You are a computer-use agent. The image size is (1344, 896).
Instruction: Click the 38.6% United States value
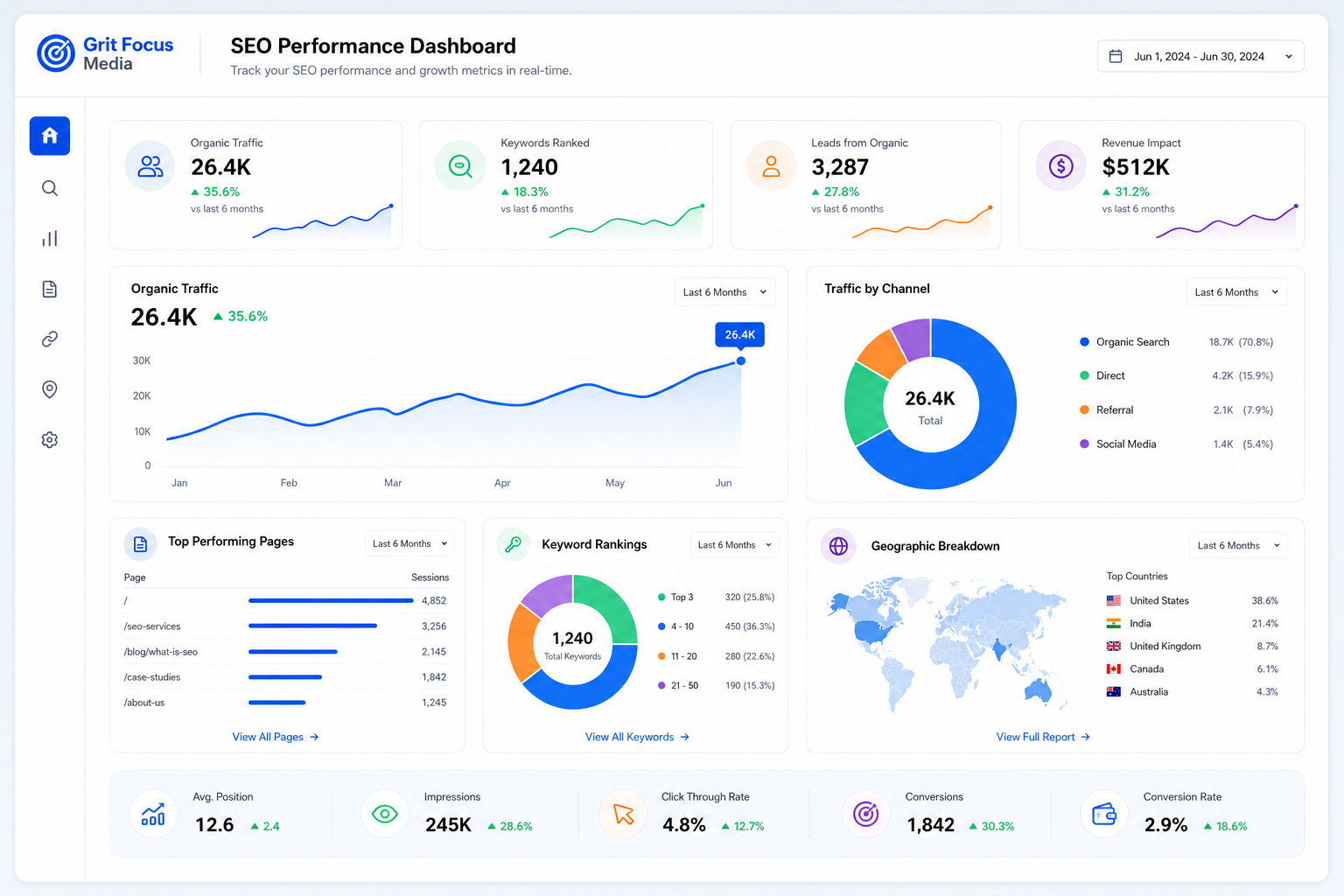[x=1264, y=600]
